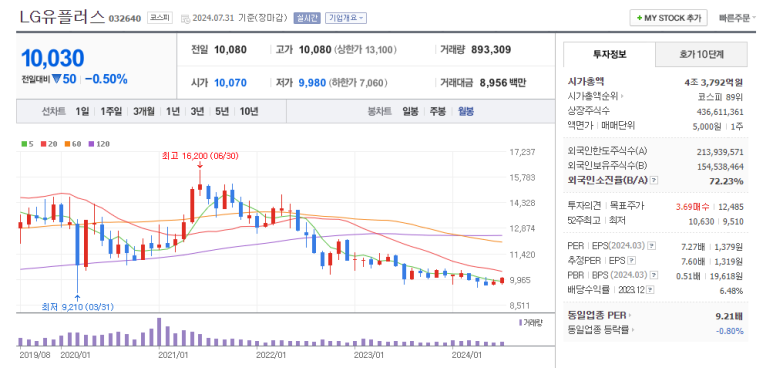Image resolution: width=773 pixels, height=368 pixels.
Task: Click the 거래대금 value 8,956 백만
Action: coord(502,82)
